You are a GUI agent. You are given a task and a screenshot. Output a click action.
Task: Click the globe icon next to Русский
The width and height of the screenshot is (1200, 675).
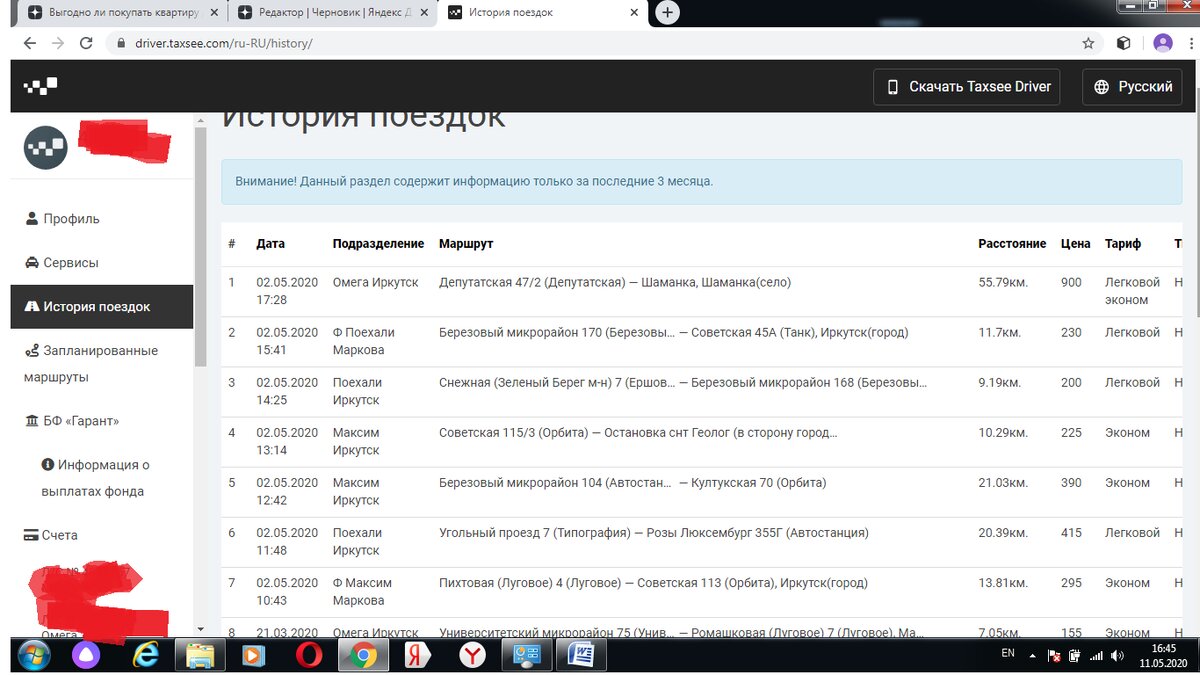click(x=1102, y=87)
